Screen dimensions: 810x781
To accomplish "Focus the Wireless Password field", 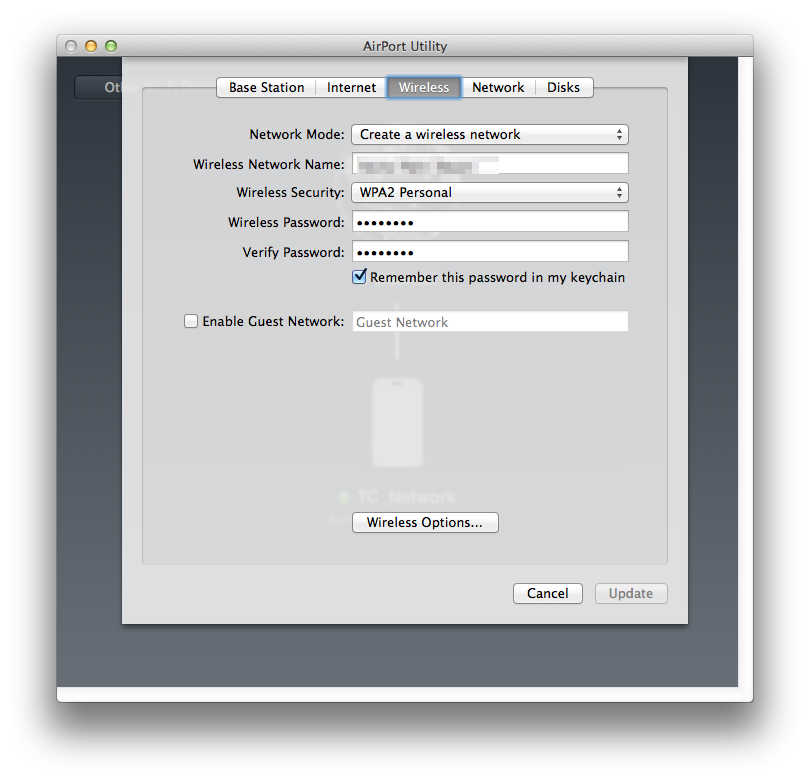I will point(490,222).
